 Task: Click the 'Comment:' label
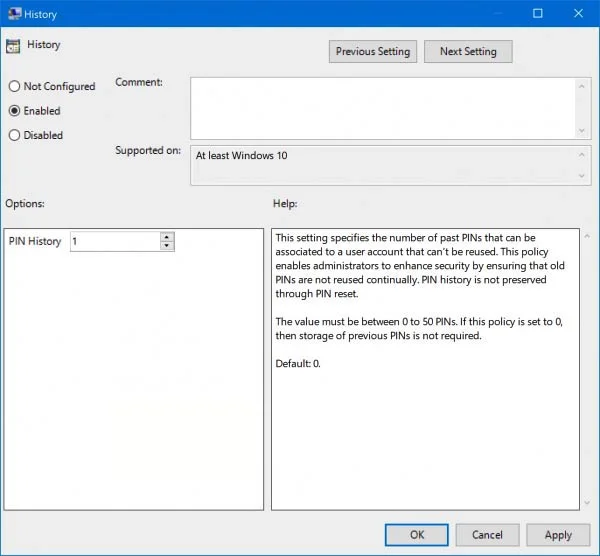[139, 82]
